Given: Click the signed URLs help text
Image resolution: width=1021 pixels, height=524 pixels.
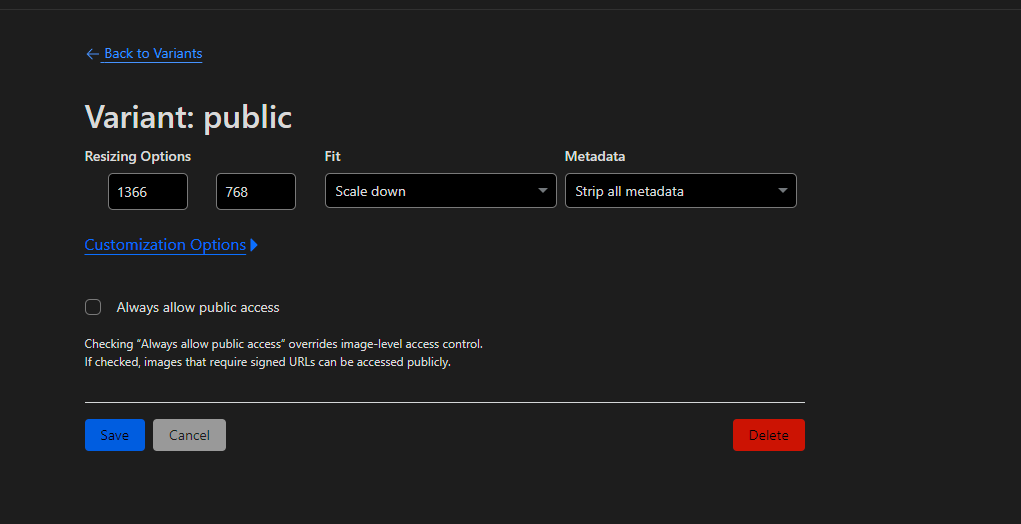Looking at the screenshot, I should click(267, 362).
